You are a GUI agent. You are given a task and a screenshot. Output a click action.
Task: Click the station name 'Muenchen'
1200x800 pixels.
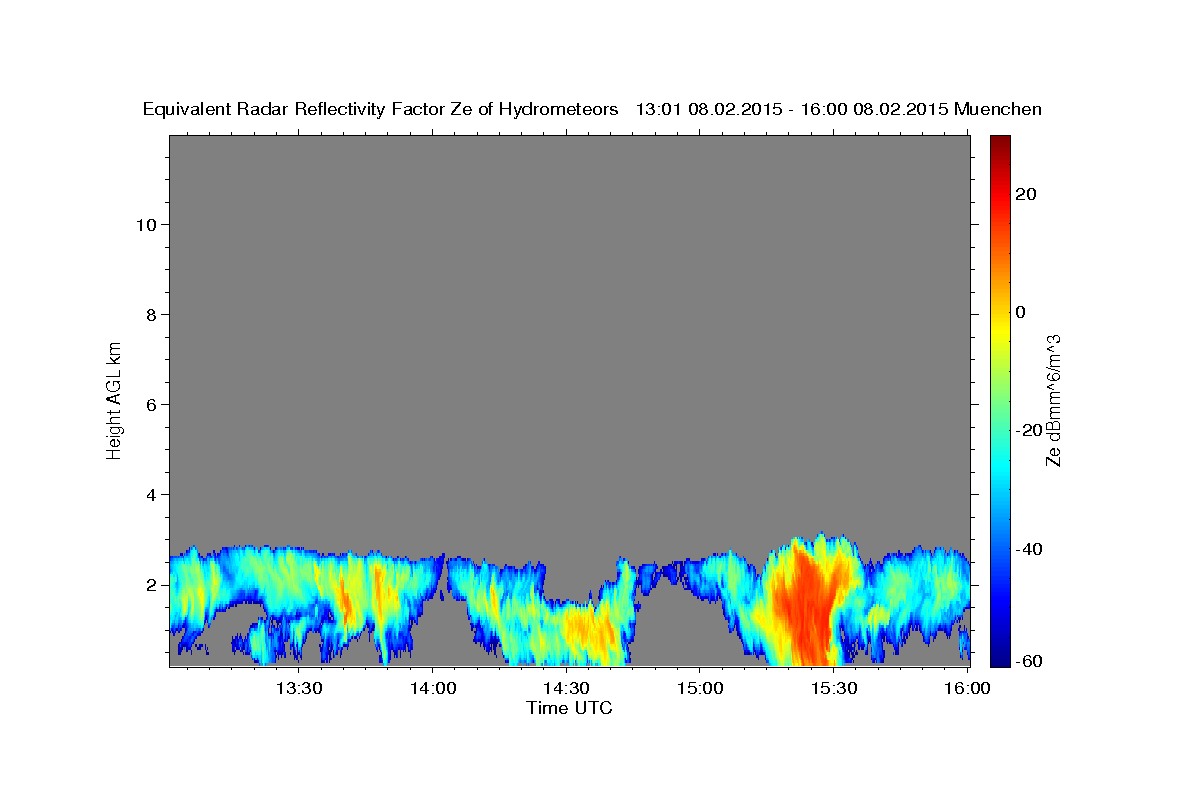(999, 110)
